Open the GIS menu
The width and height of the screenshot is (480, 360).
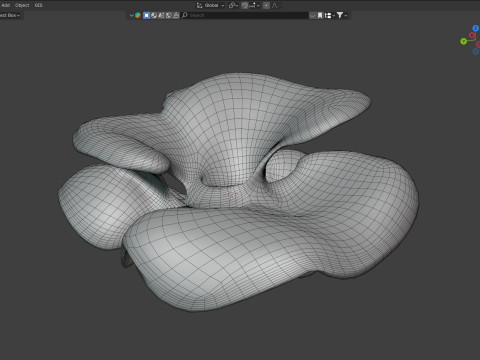[38, 5]
